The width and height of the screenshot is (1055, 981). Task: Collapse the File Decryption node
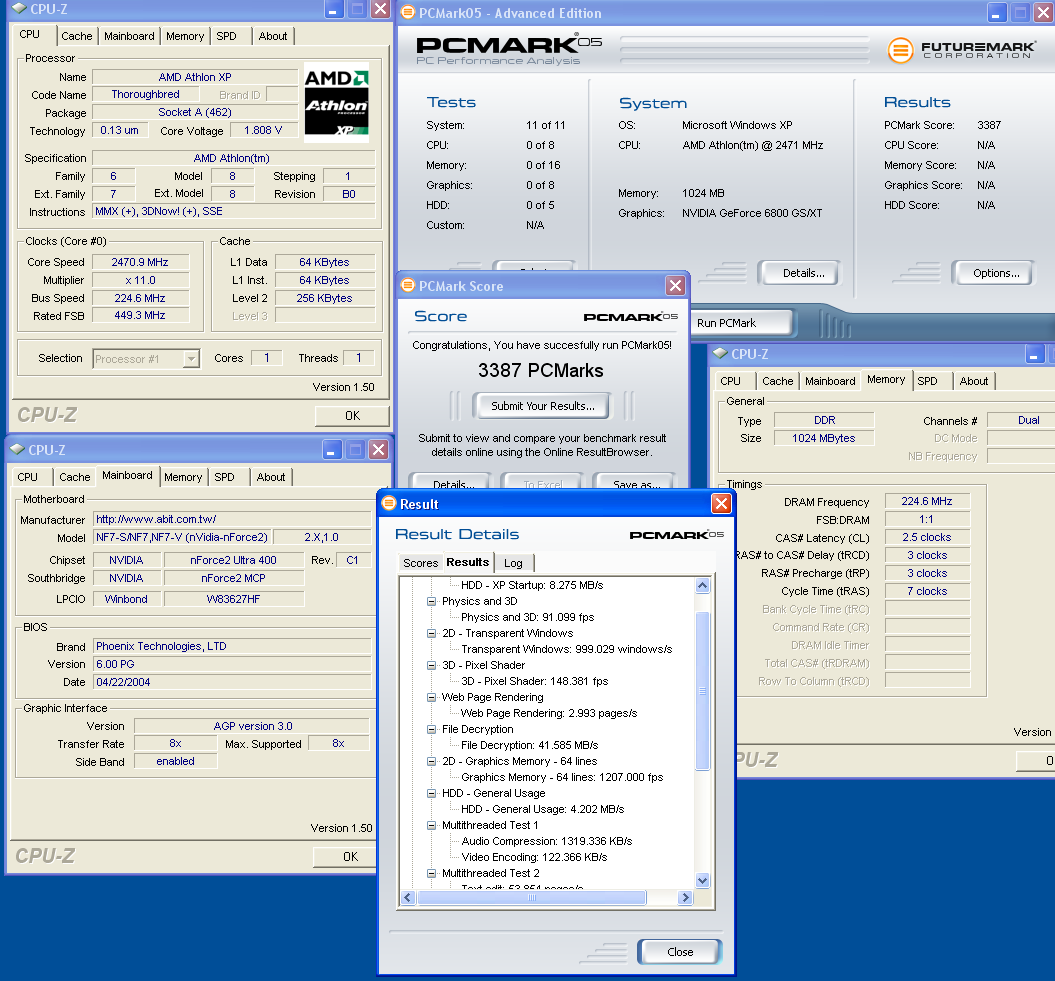click(431, 729)
